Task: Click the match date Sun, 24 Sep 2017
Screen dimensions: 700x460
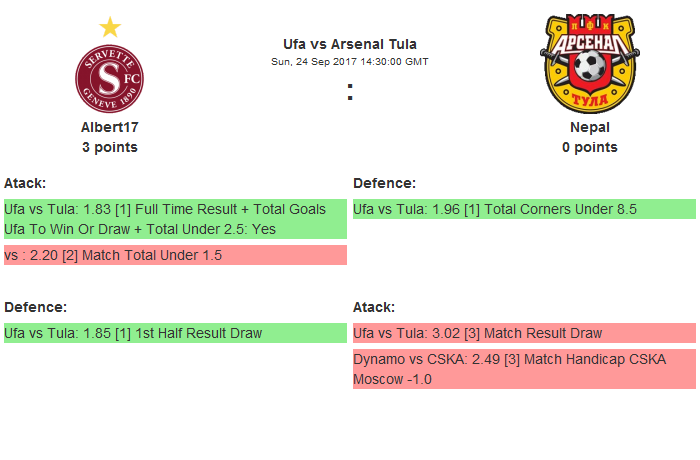Action: pos(349,62)
